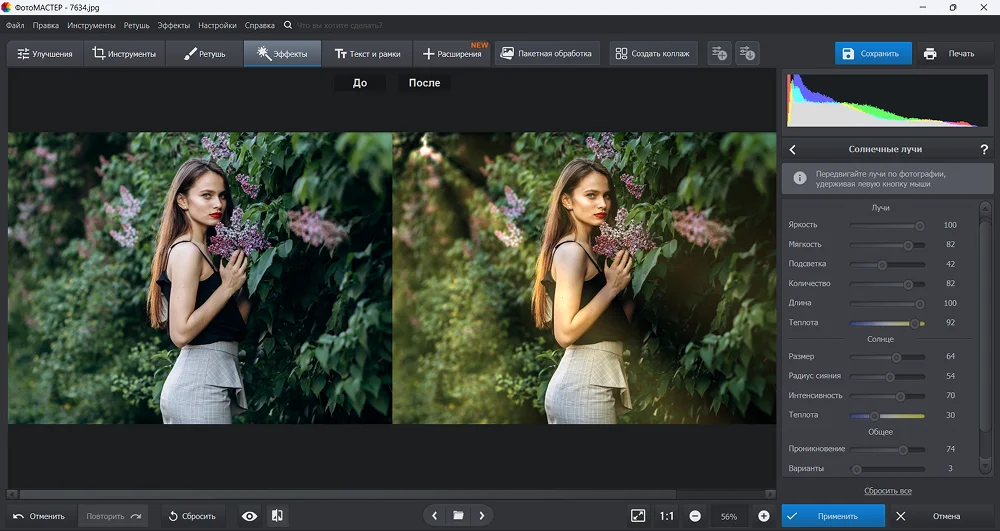Click the Отменить undo button
The height and width of the screenshot is (531, 1000).
tap(40, 516)
